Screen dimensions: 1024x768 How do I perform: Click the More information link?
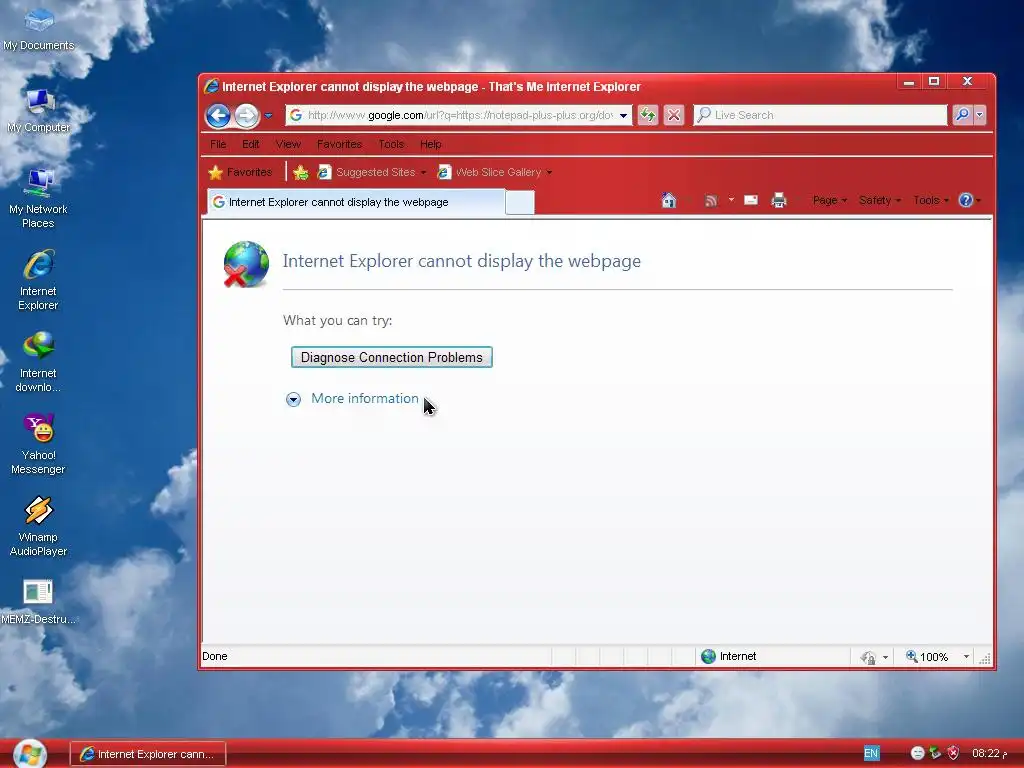(x=364, y=398)
